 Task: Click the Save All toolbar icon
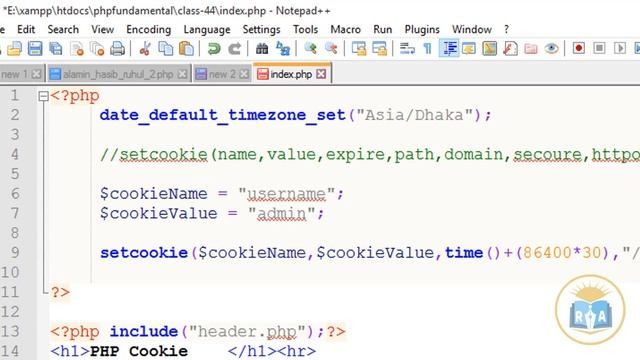pyautogui.click(x=56, y=49)
